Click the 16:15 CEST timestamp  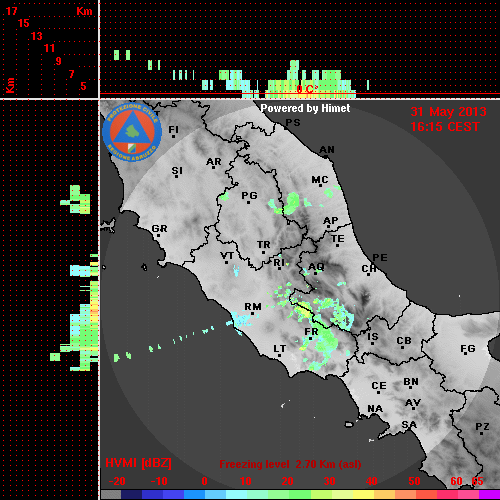coord(445,127)
